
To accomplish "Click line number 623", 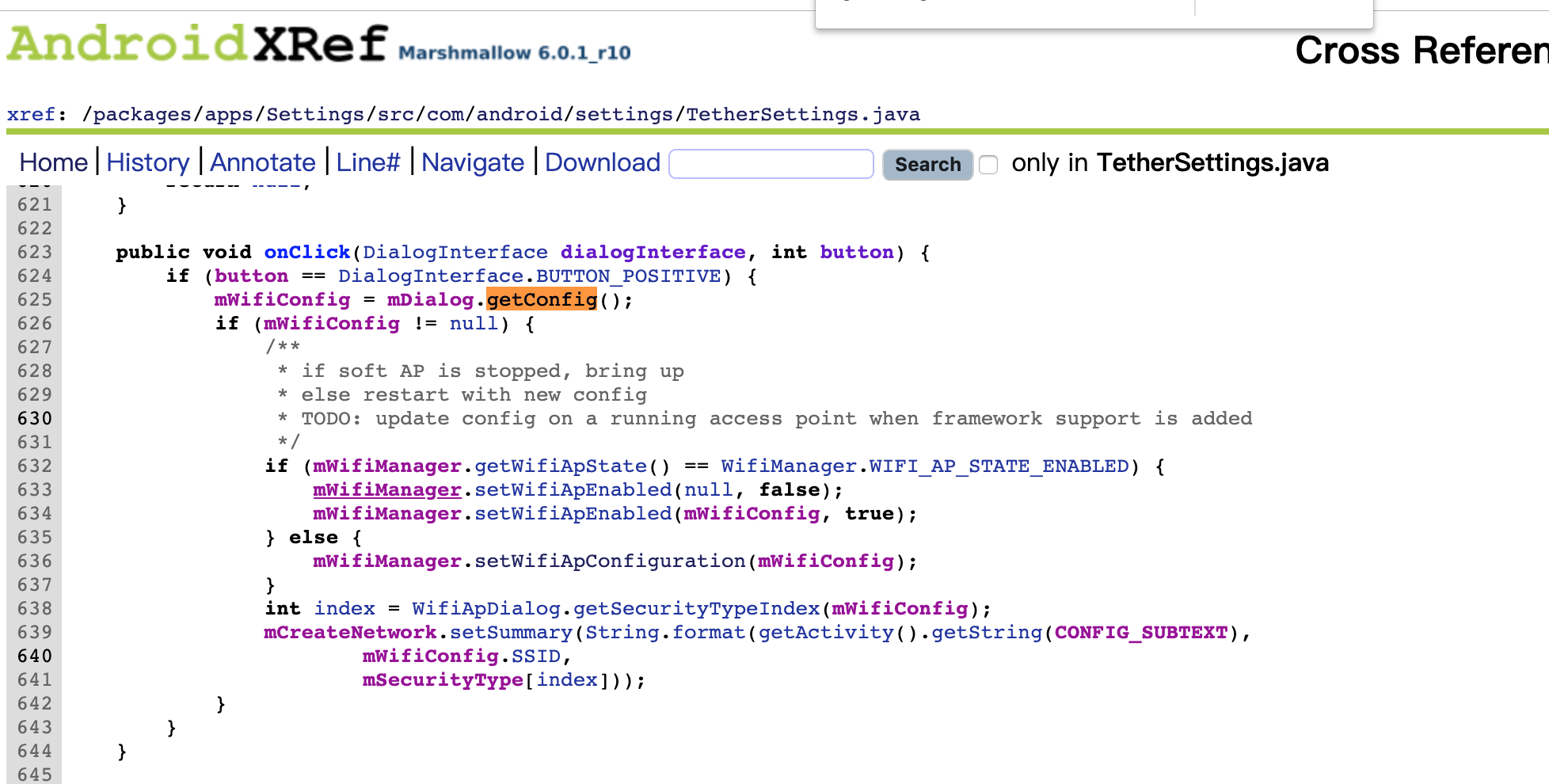I will point(35,252).
